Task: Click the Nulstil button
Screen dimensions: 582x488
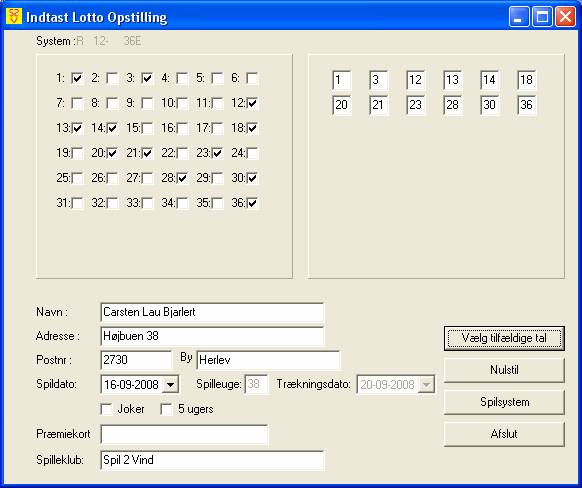Action: point(504,370)
